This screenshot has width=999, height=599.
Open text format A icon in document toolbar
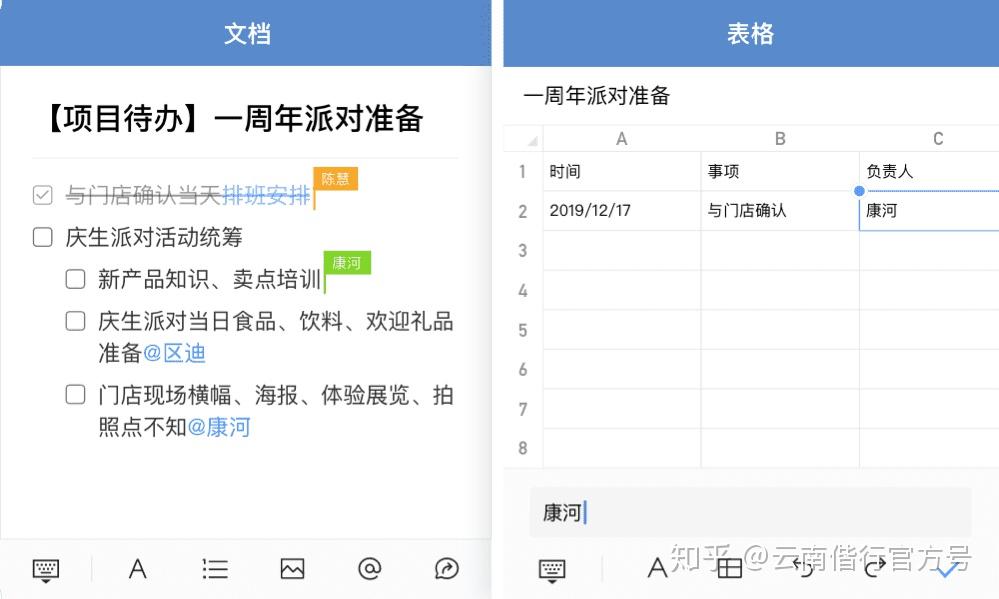tap(138, 568)
